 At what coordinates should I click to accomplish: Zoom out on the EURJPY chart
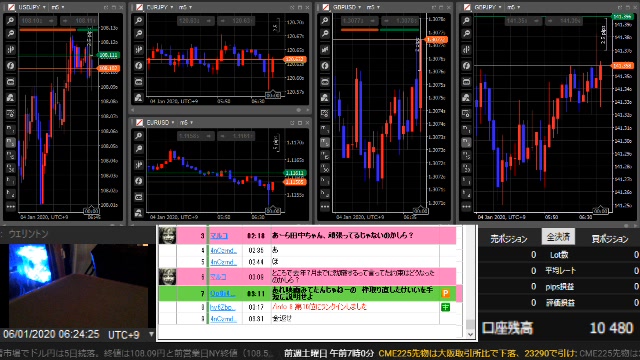139,33
